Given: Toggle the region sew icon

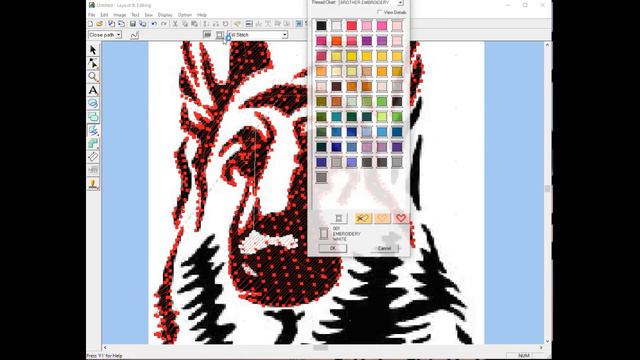Looking at the screenshot, I should (x=220, y=35).
